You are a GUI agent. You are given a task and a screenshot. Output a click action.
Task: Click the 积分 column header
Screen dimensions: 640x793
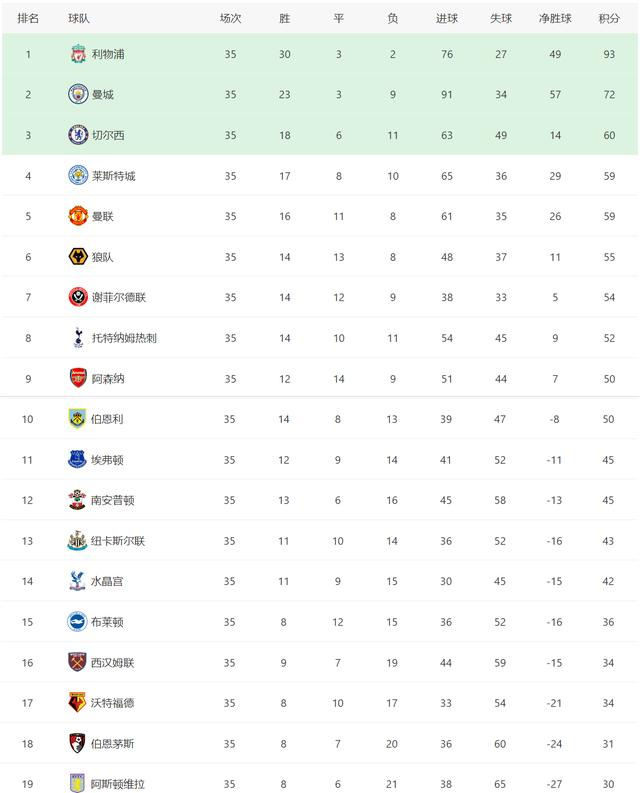pyautogui.click(x=609, y=18)
